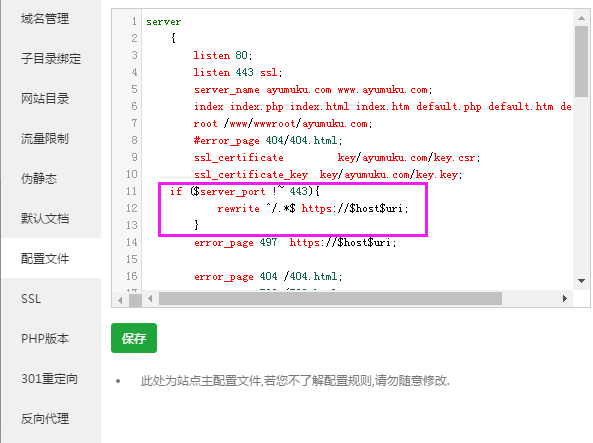The image size is (593, 443).
Task: Click the 'listen 443 ssl;' line
Action: coord(238,73)
